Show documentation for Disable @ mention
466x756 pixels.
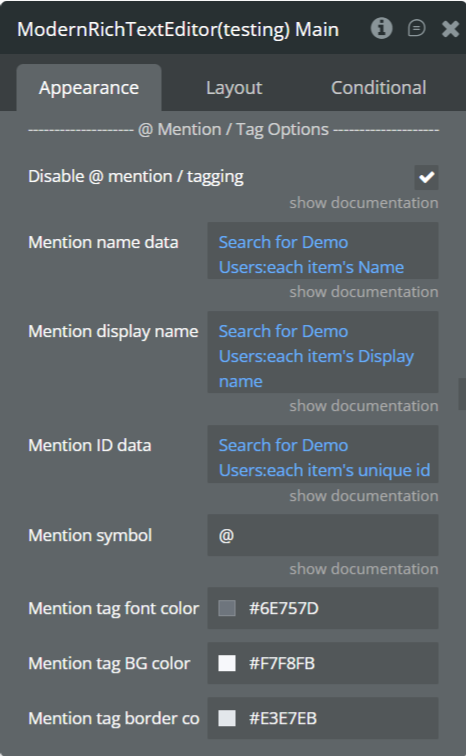(364, 203)
